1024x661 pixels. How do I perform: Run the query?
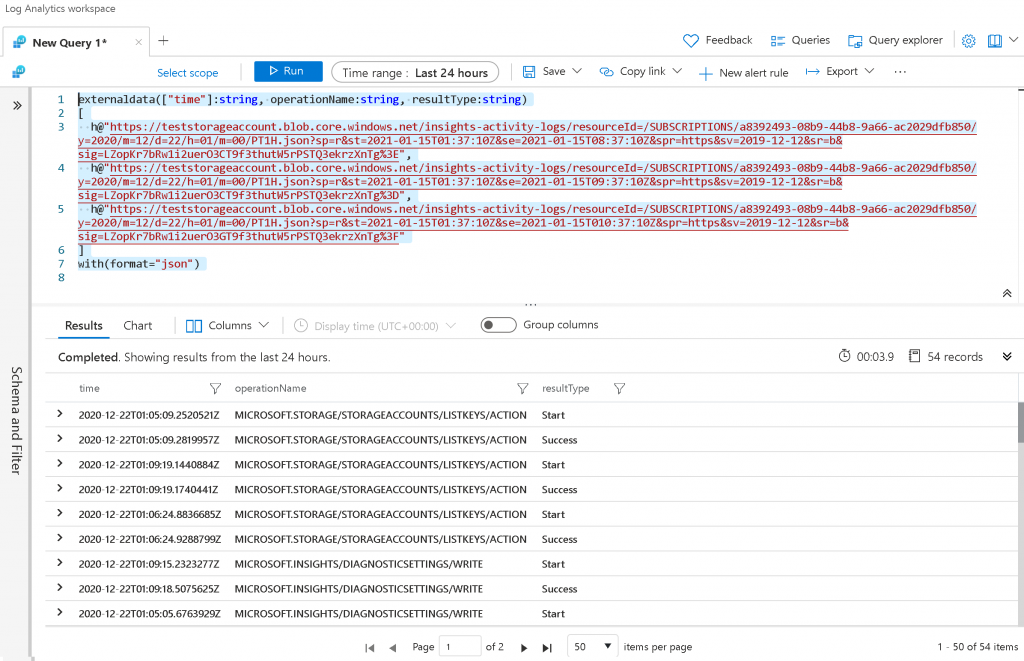[x=288, y=72]
